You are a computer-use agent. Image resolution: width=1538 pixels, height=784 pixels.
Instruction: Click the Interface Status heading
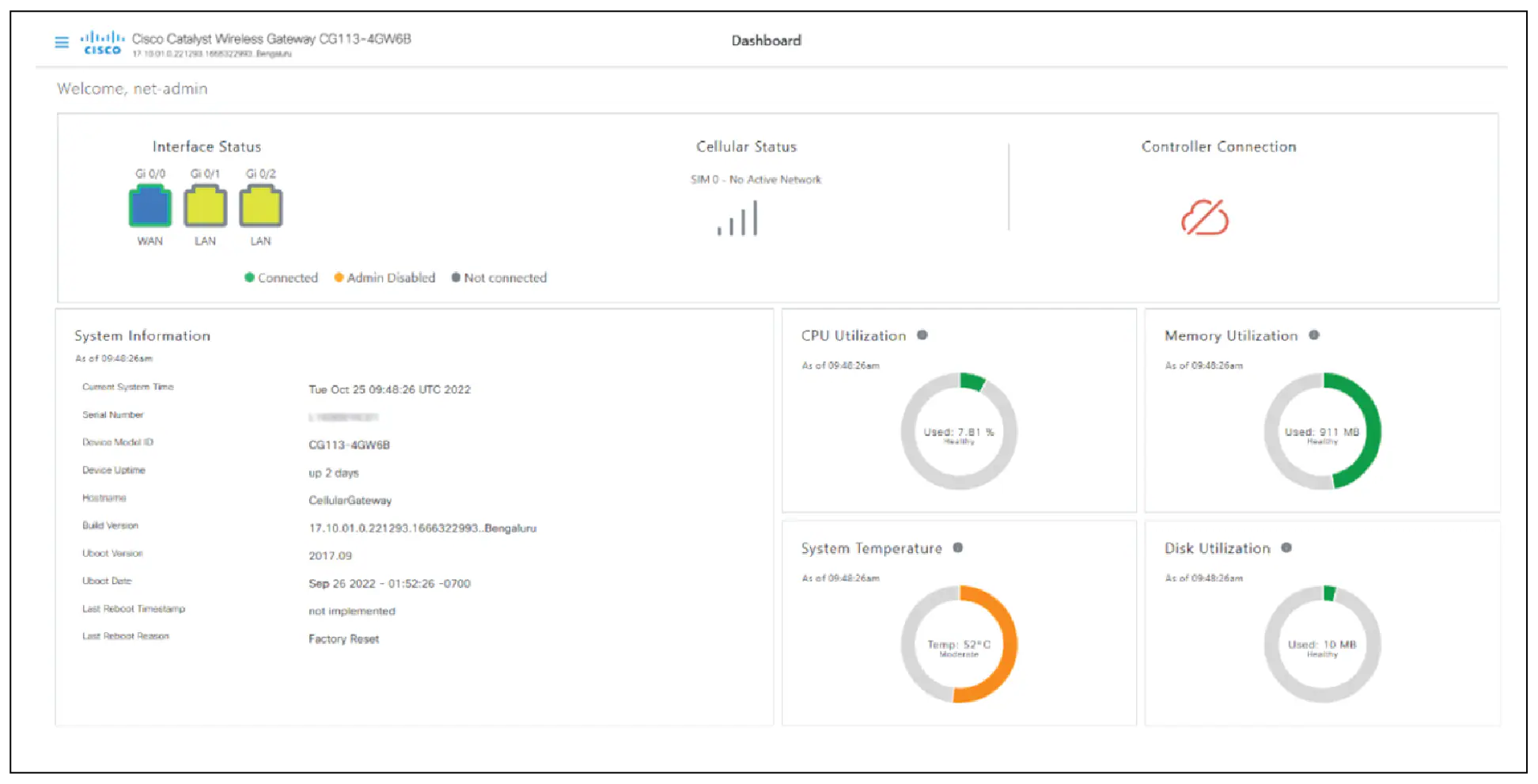(x=206, y=146)
